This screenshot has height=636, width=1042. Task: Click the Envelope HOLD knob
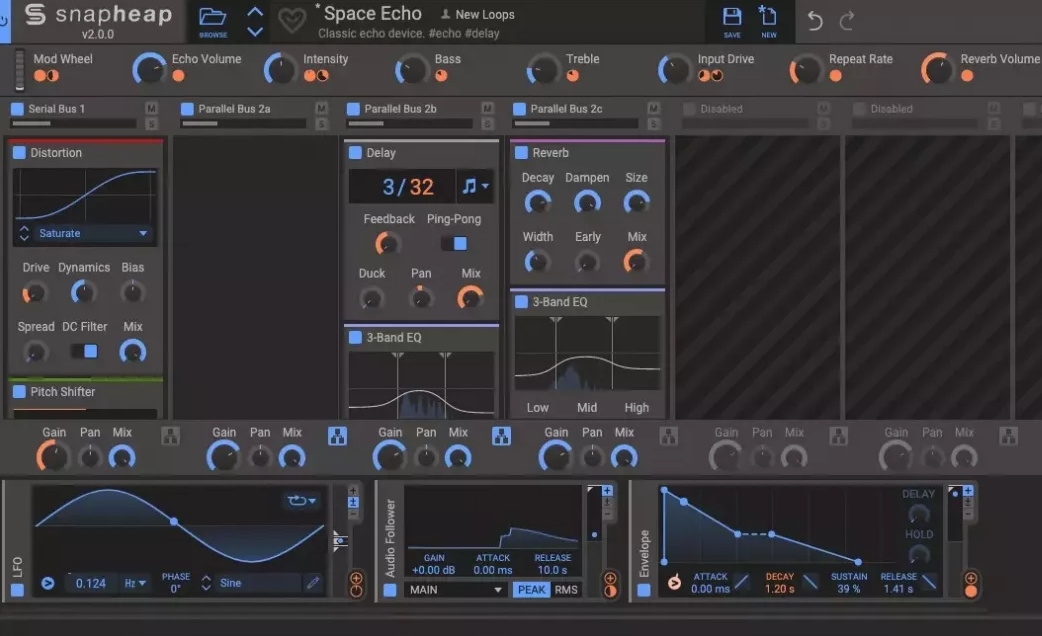tap(918, 553)
